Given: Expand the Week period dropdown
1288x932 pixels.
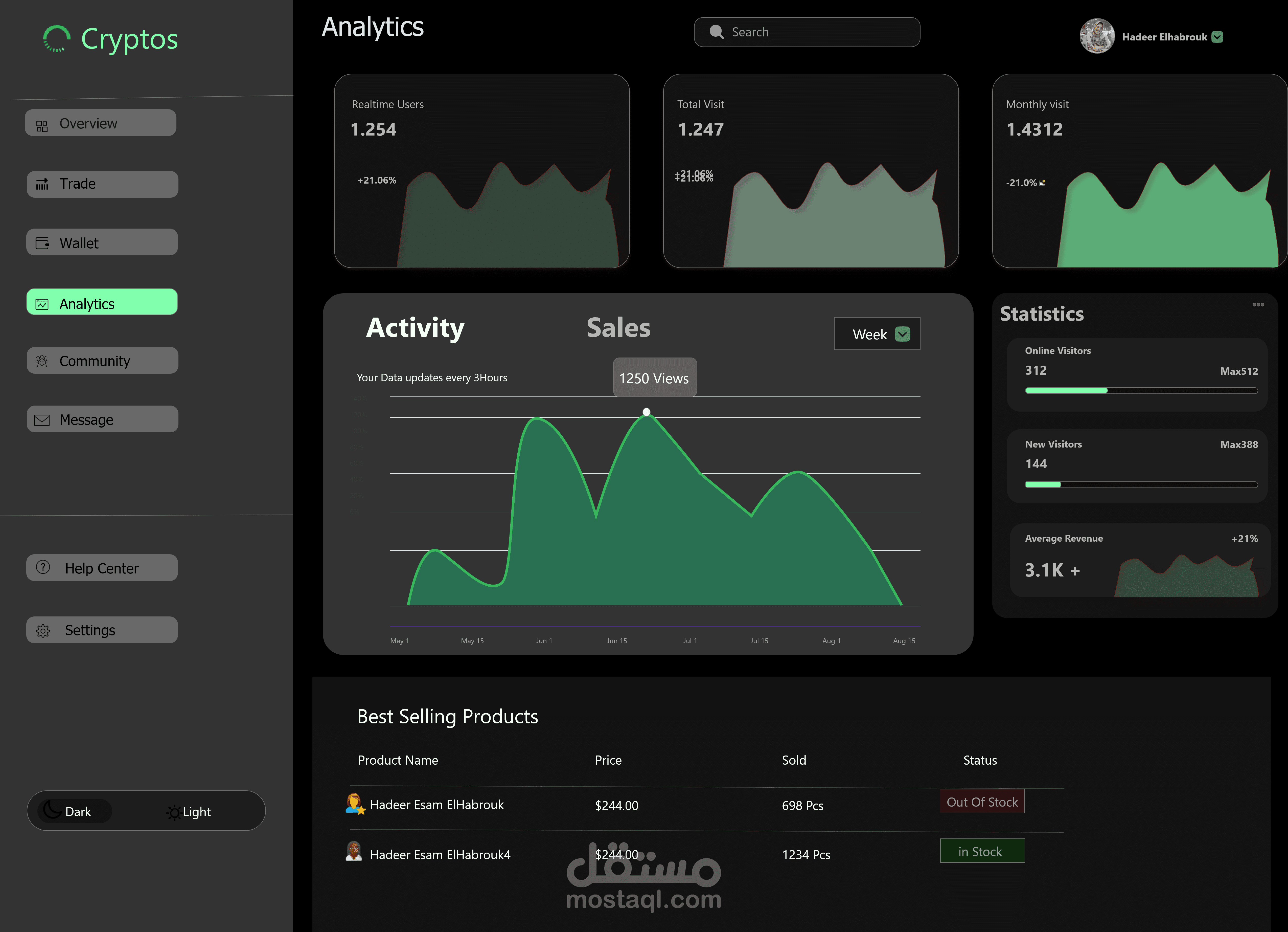Looking at the screenshot, I should [x=902, y=334].
